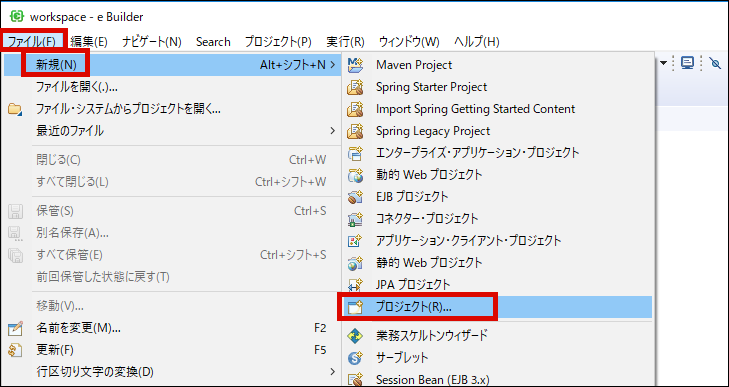The height and width of the screenshot is (387, 729).
Task: Click the サーブレット icon
Action: [355, 357]
